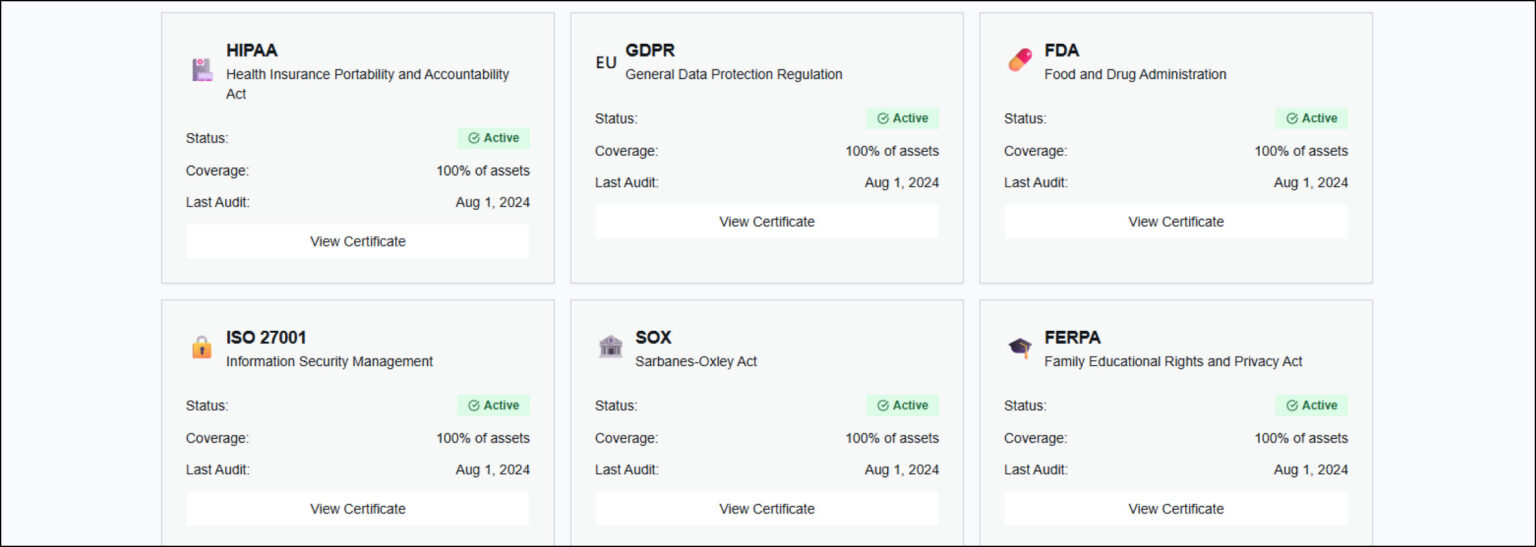Click the GDPR Active status badge
1536x547 pixels.
point(902,118)
